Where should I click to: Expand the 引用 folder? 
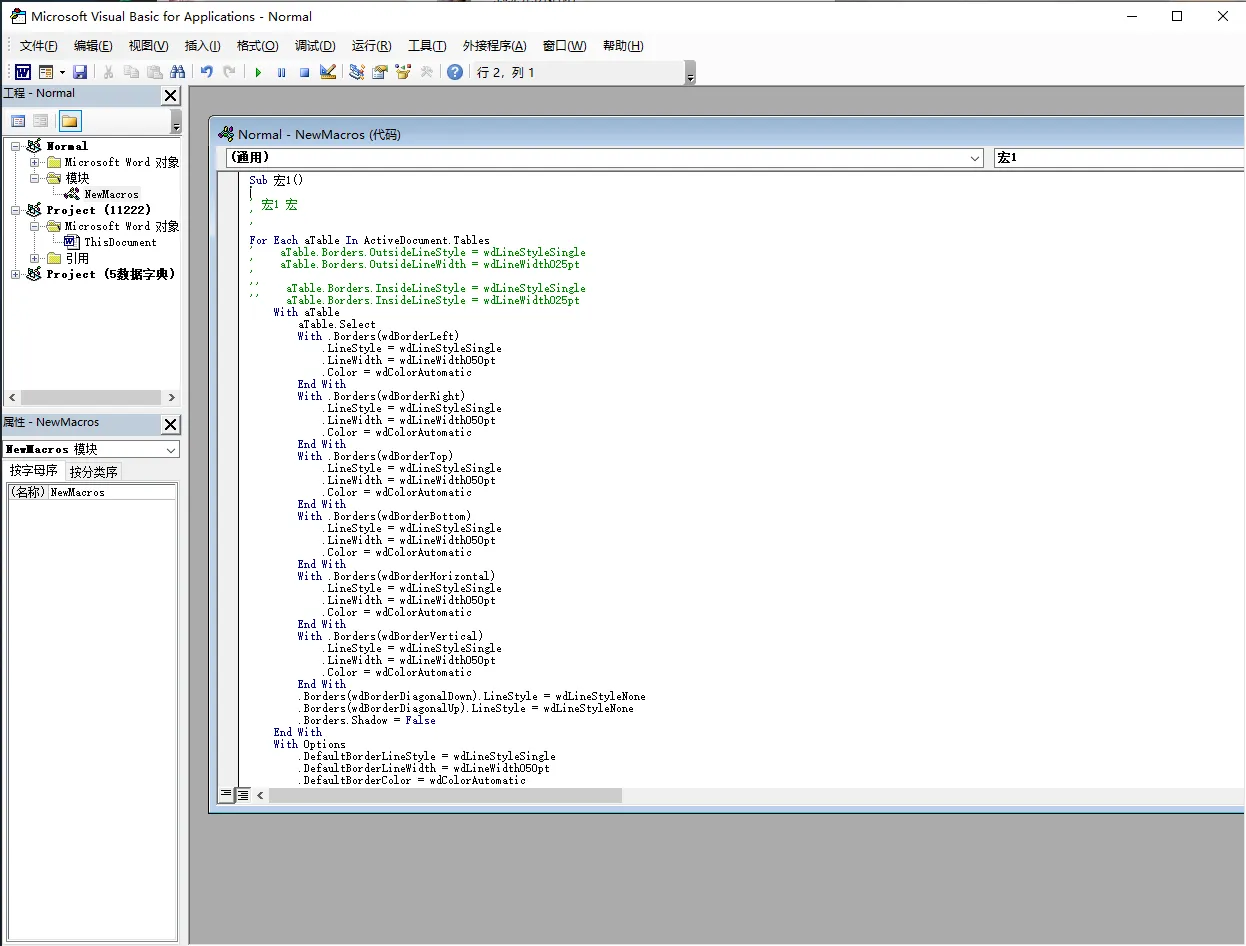pos(34,258)
